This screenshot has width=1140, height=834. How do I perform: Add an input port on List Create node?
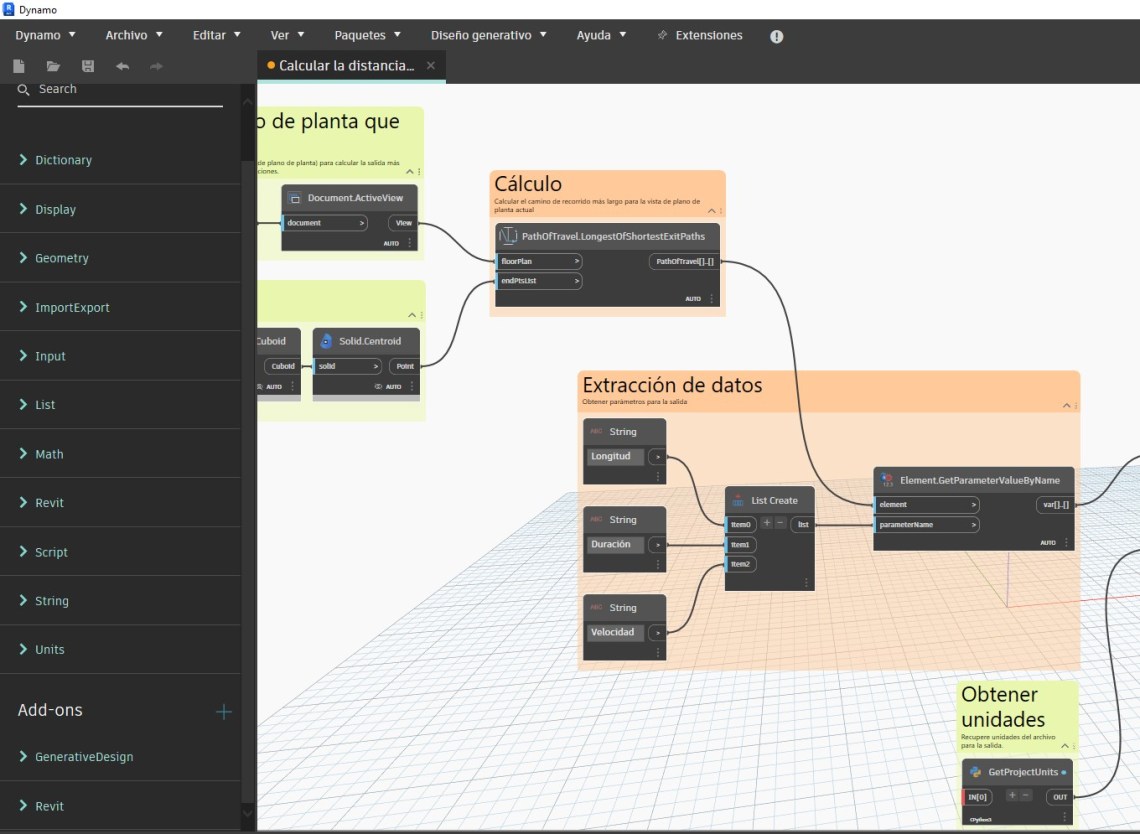(x=767, y=522)
